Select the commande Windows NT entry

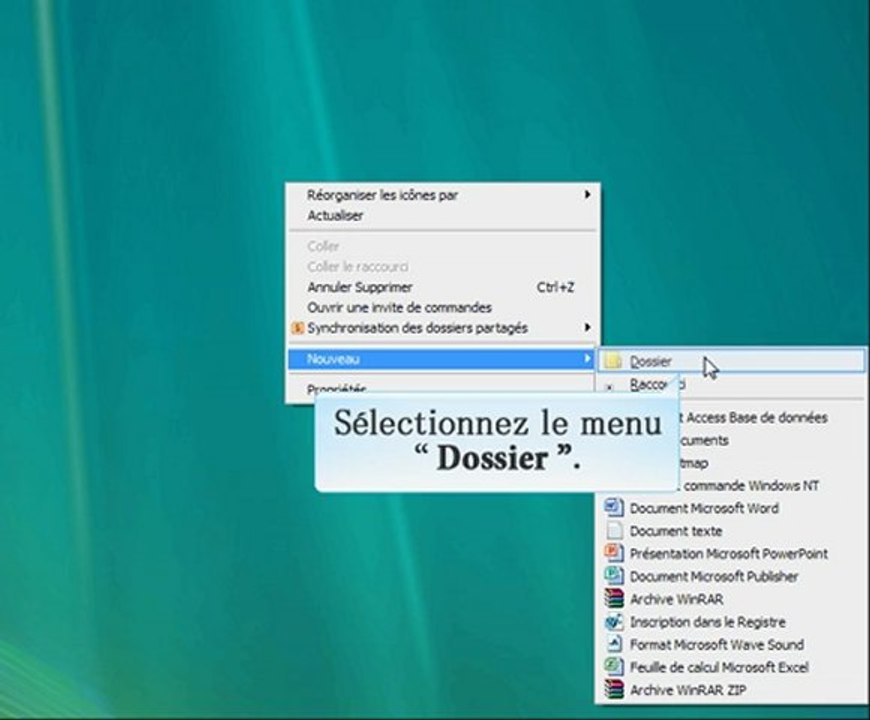(x=771, y=486)
